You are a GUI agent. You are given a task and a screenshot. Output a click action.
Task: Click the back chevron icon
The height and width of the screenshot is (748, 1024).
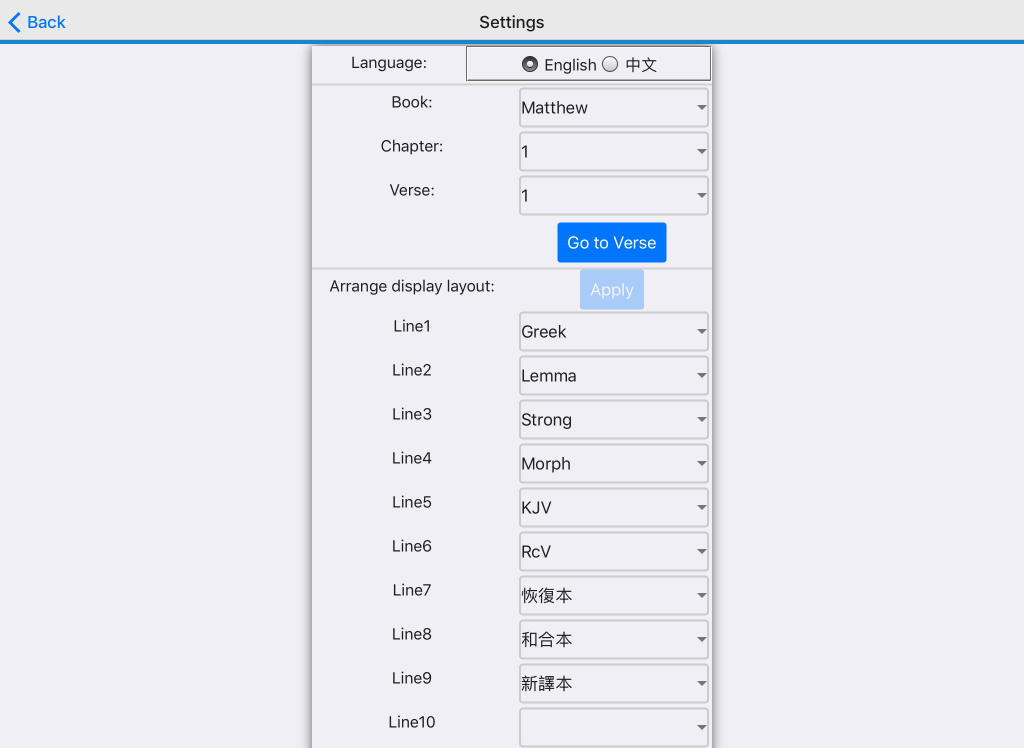coord(12,21)
